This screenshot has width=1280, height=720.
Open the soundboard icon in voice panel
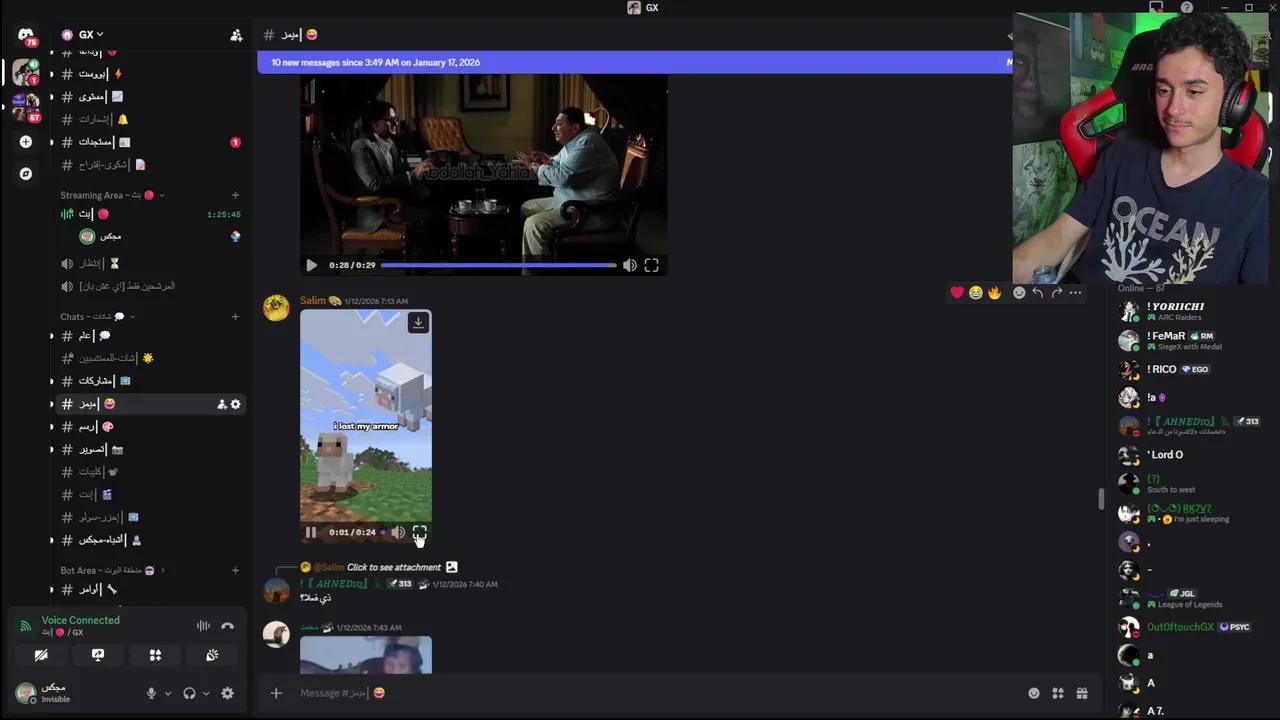pos(211,655)
